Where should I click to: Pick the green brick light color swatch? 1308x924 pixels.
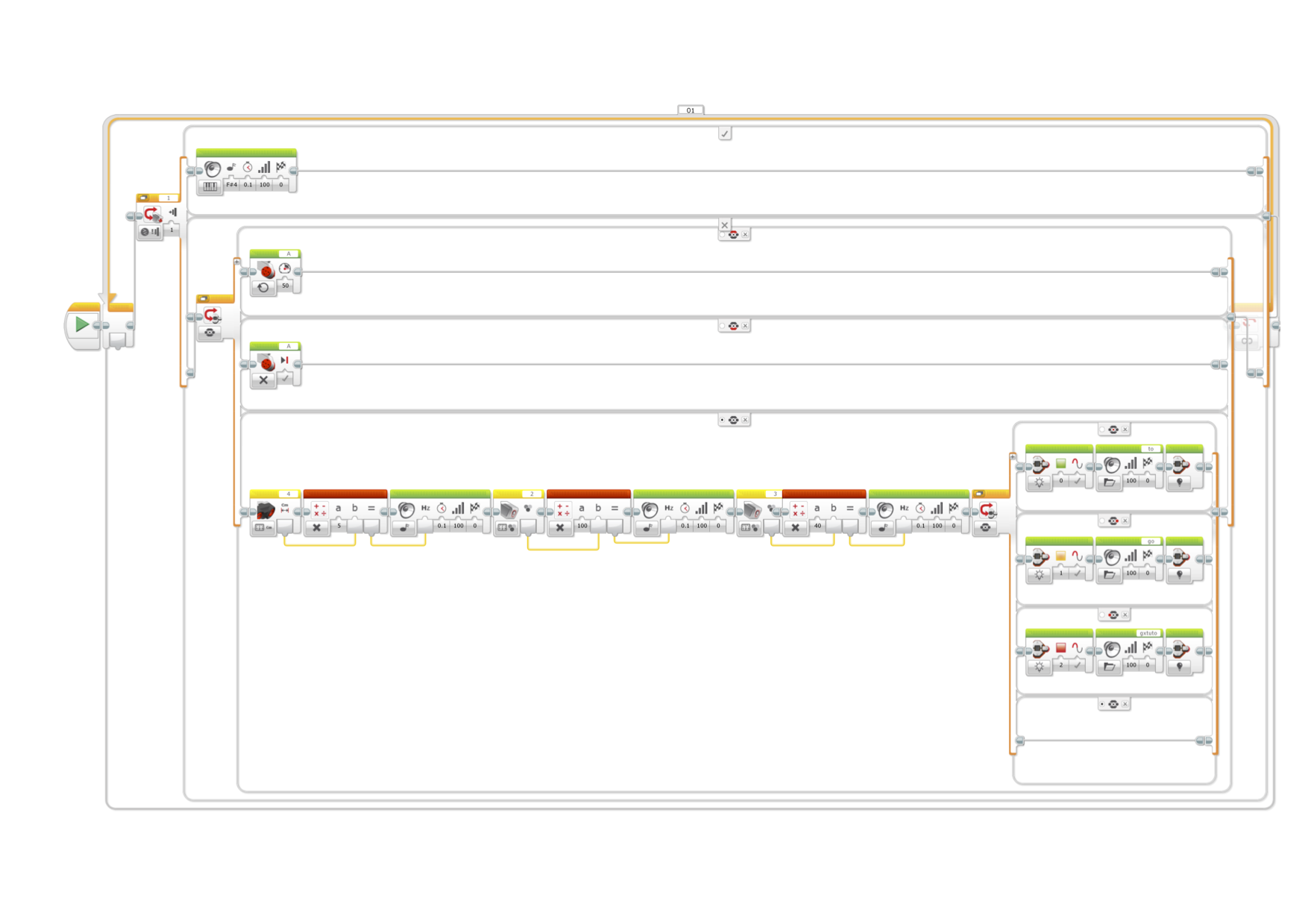[x=1061, y=464]
